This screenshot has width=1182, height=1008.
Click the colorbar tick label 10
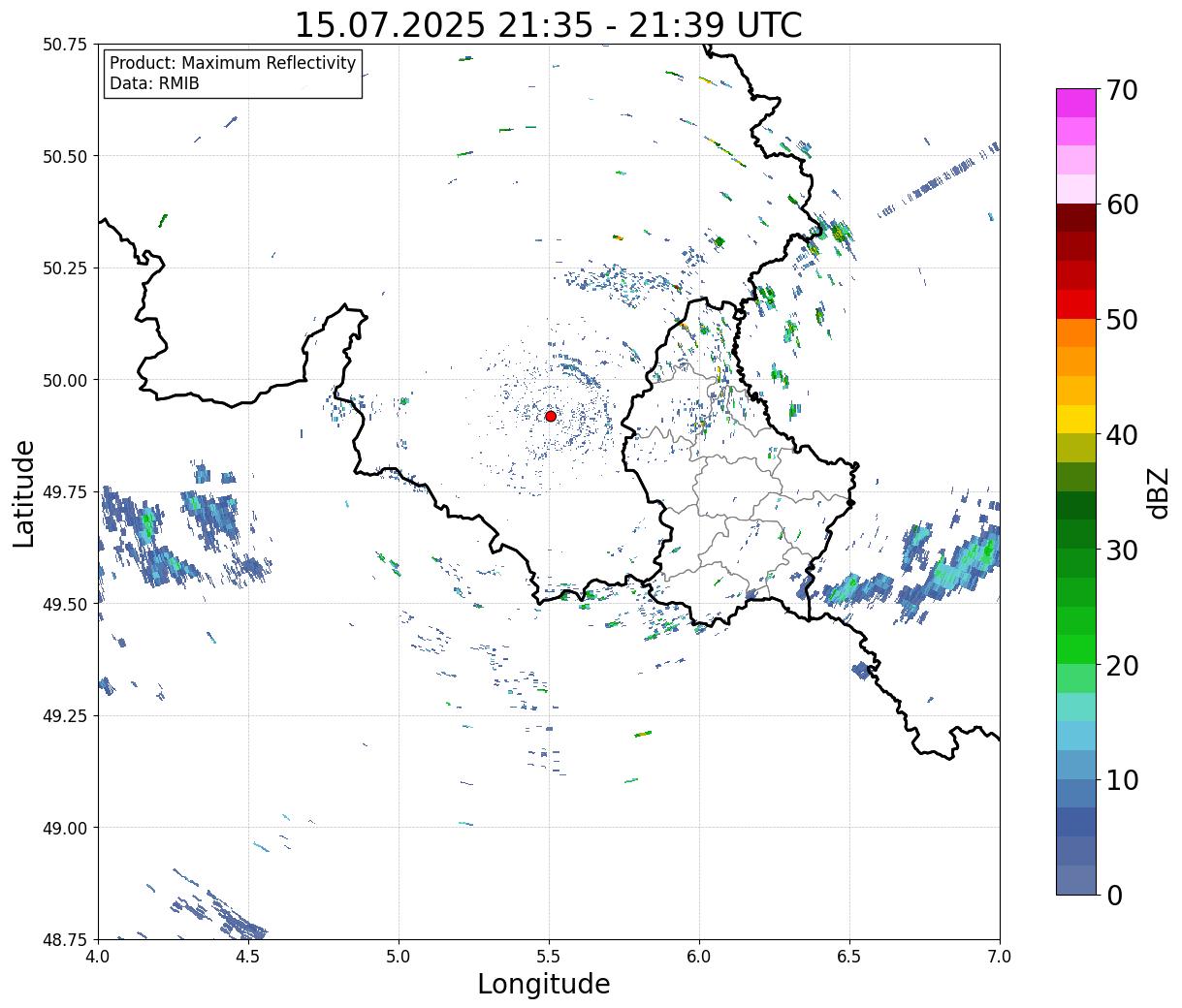tap(1121, 780)
